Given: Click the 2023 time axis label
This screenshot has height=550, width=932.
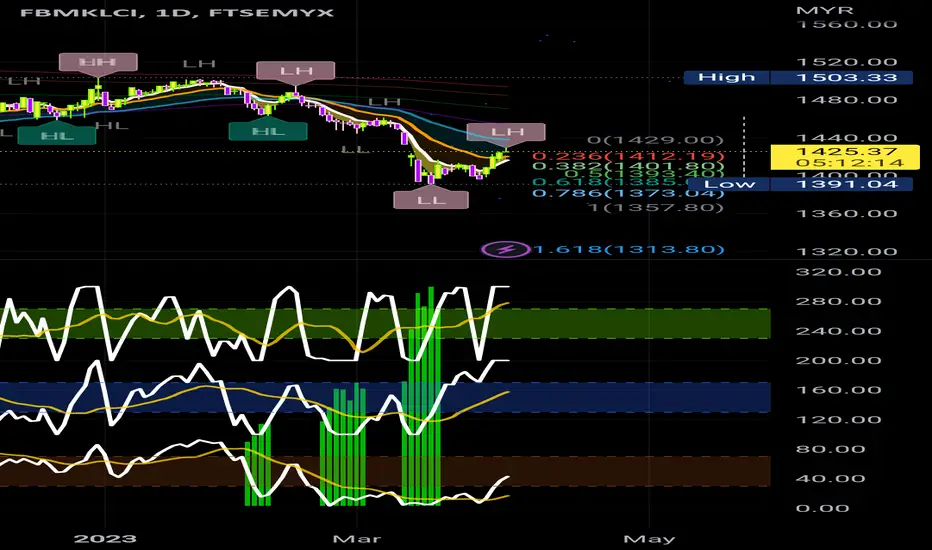Looking at the screenshot, I should point(105,539).
